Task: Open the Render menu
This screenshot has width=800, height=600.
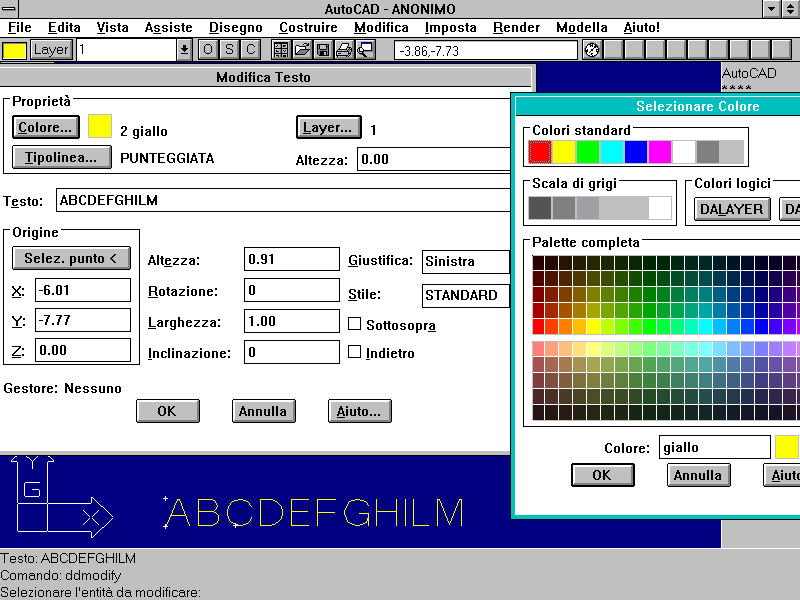Action: click(x=516, y=28)
